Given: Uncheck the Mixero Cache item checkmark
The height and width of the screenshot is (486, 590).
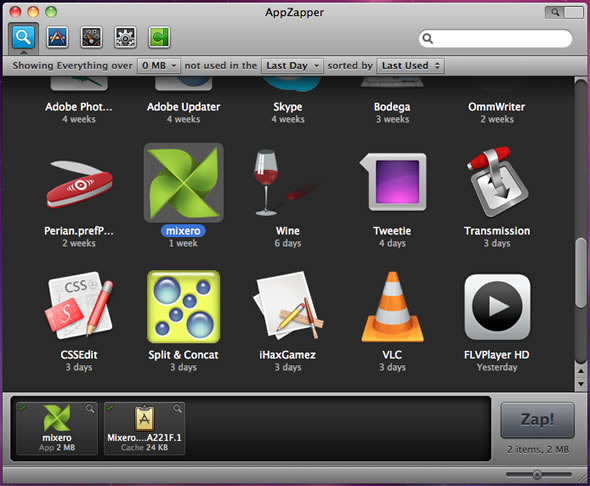Looking at the screenshot, I should tap(110, 407).
